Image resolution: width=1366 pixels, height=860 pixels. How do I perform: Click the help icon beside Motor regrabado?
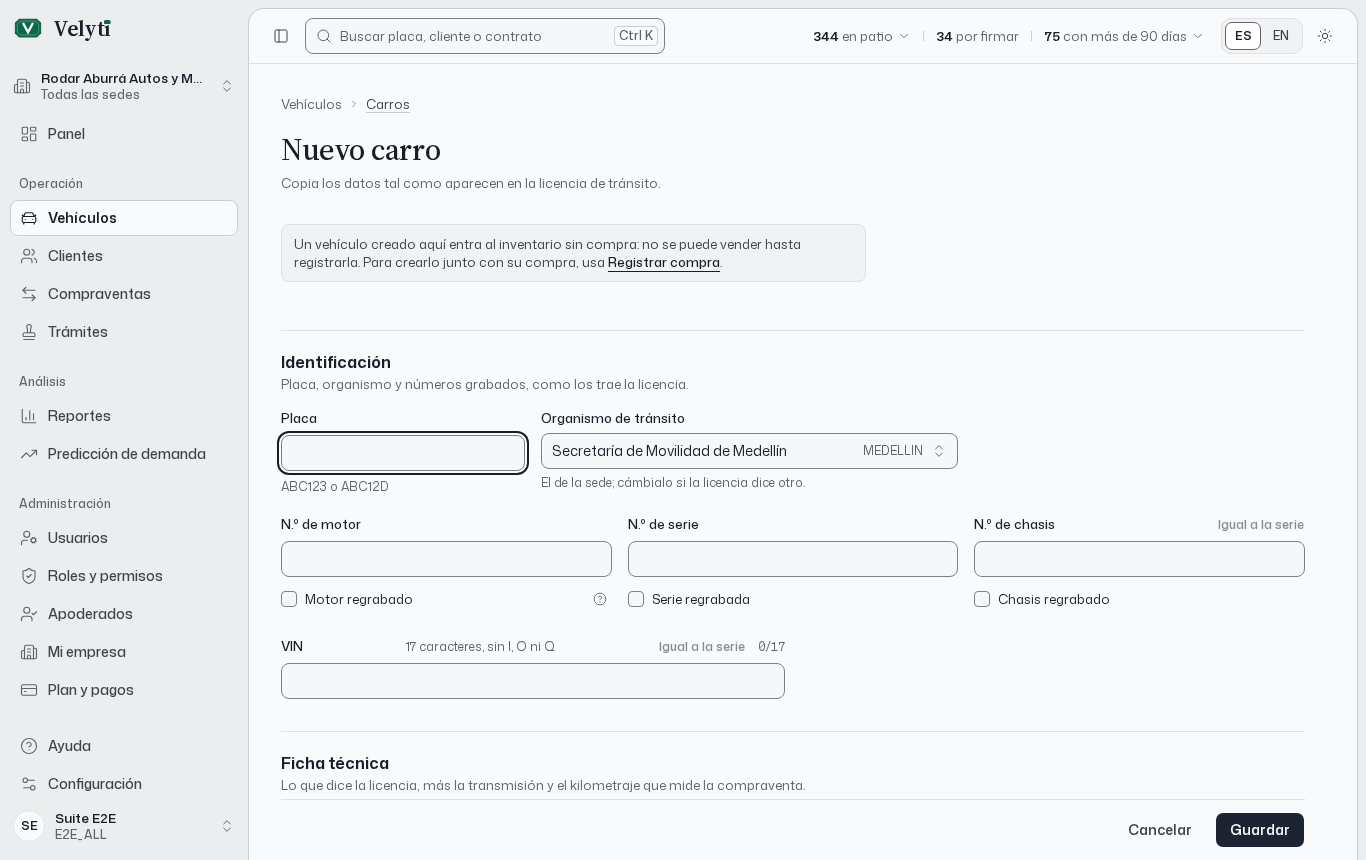pyautogui.click(x=600, y=599)
